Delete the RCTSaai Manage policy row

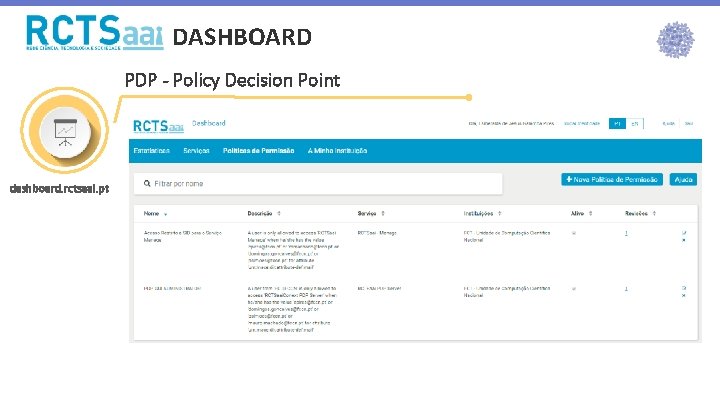[x=684, y=240]
